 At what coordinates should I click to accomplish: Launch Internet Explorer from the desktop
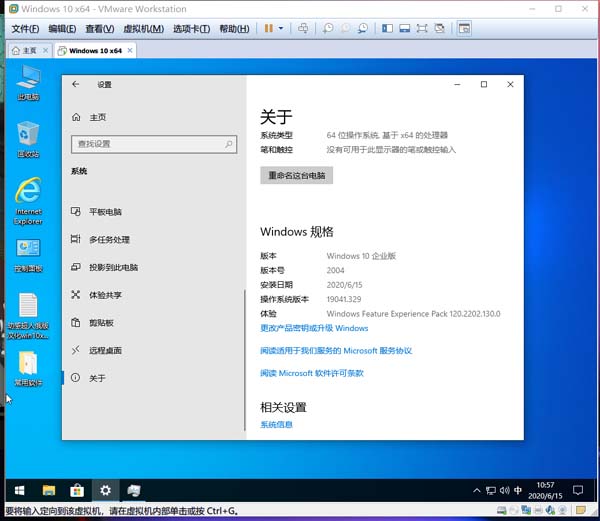point(28,201)
